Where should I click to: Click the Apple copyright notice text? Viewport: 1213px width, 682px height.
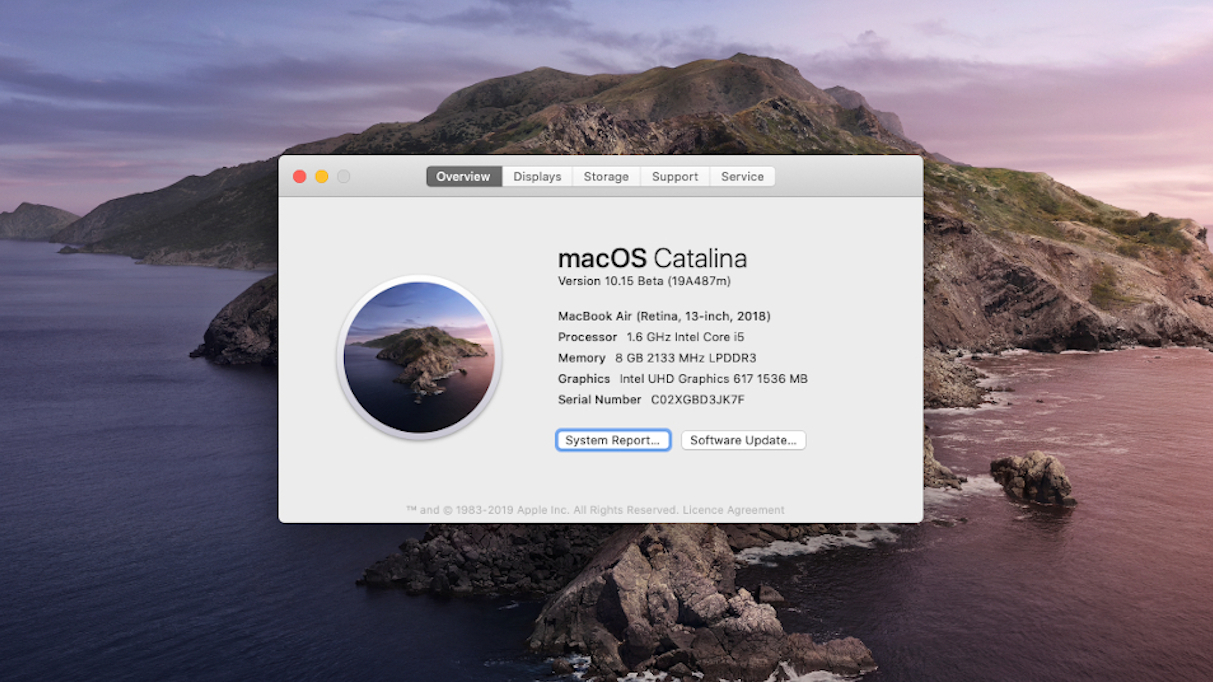543,510
